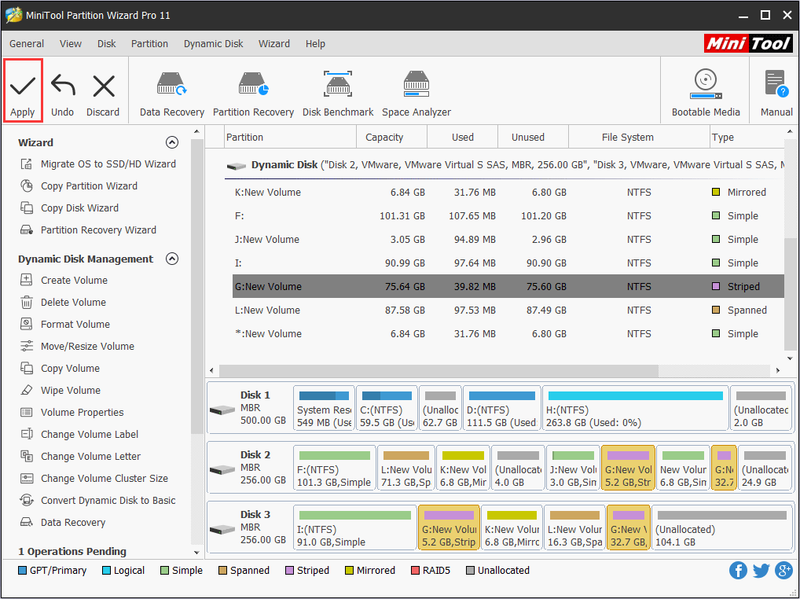Select the L:New Volume row
Viewport: 800px width, 599px height.
click(508, 310)
